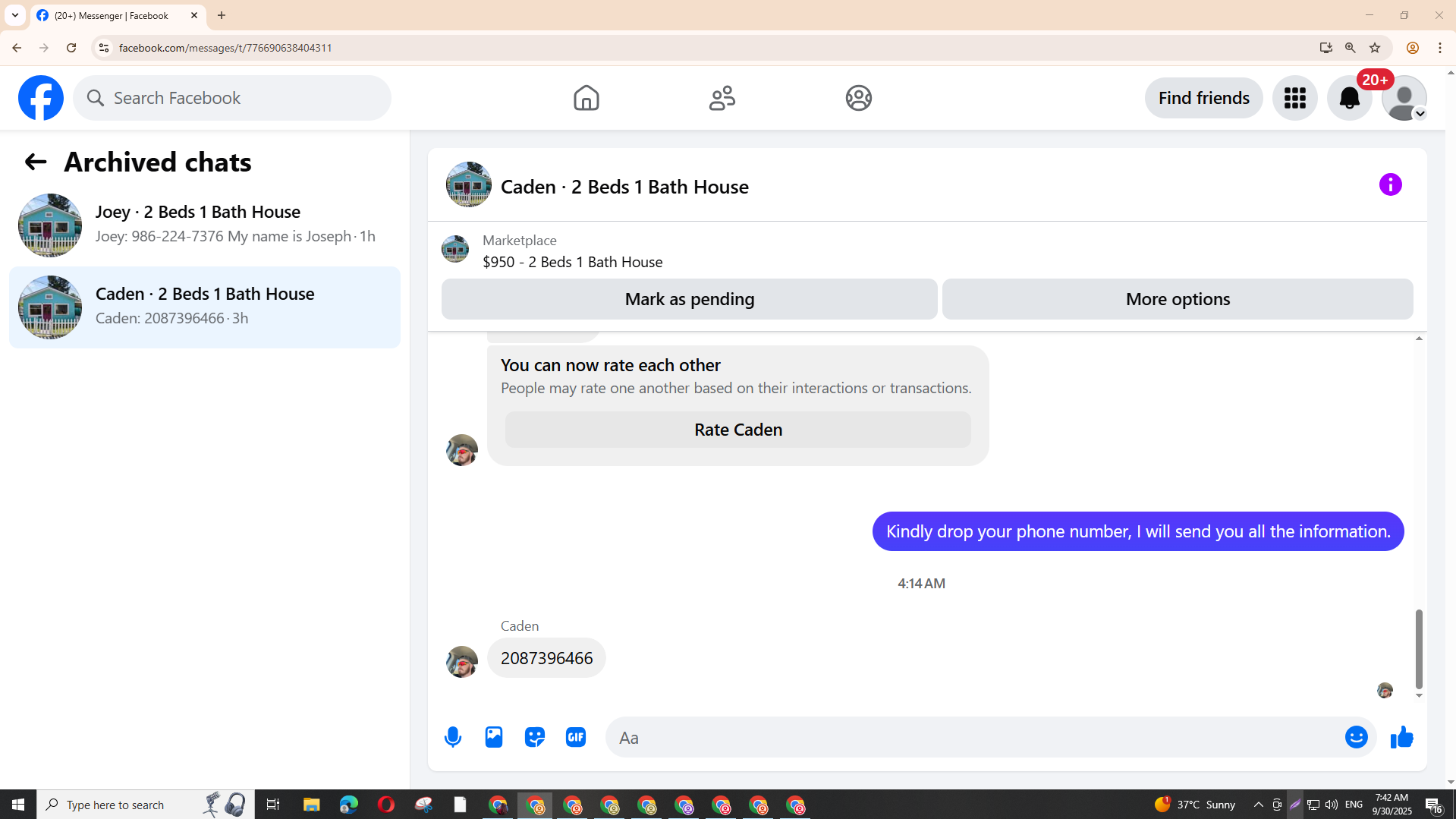Attach a photo with the image icon

(x=494, y=737)
